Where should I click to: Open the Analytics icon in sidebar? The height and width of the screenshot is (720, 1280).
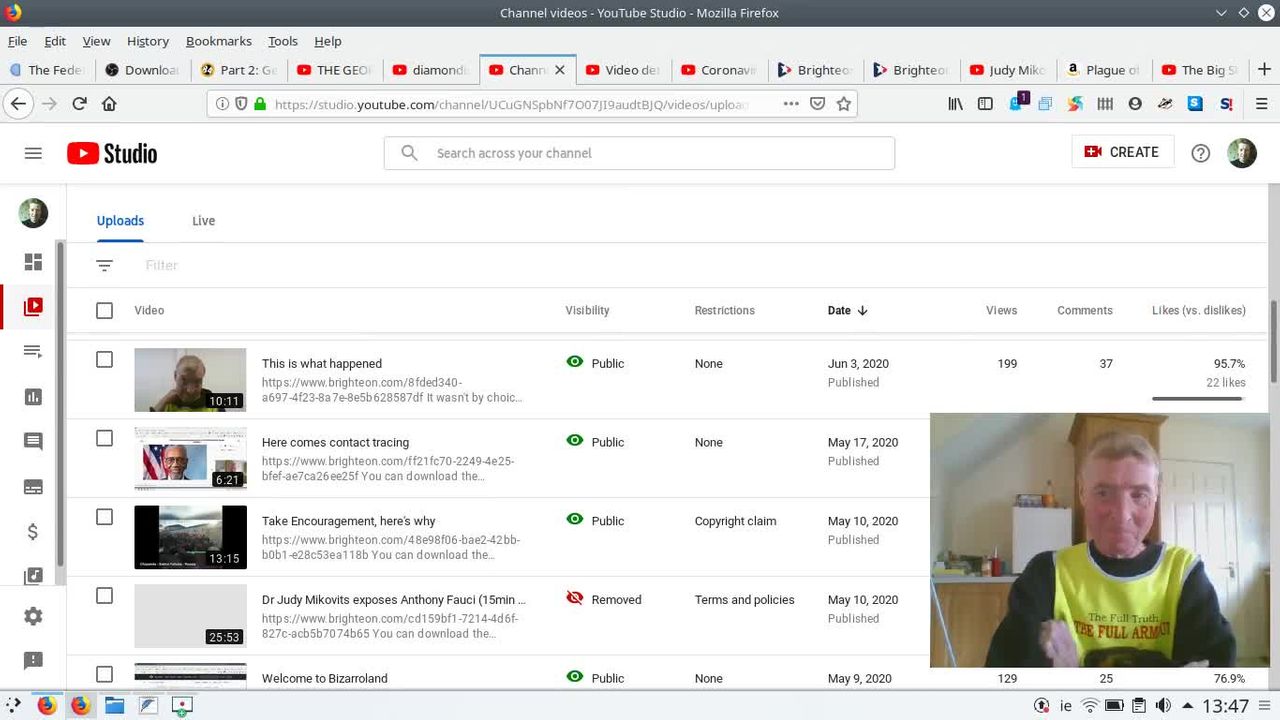tap(33, 397)
